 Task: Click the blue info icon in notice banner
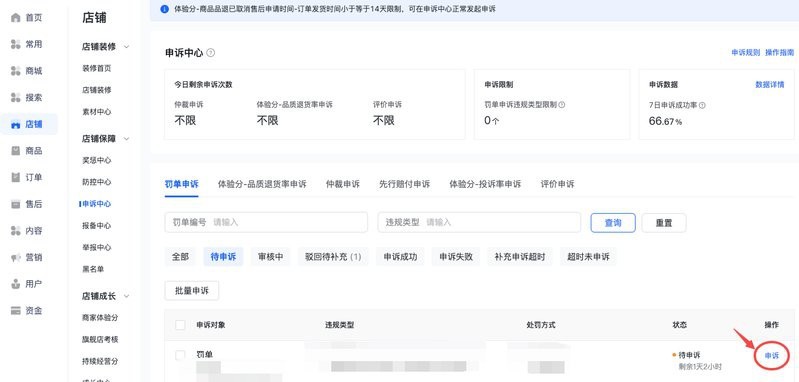pos(164,9)
